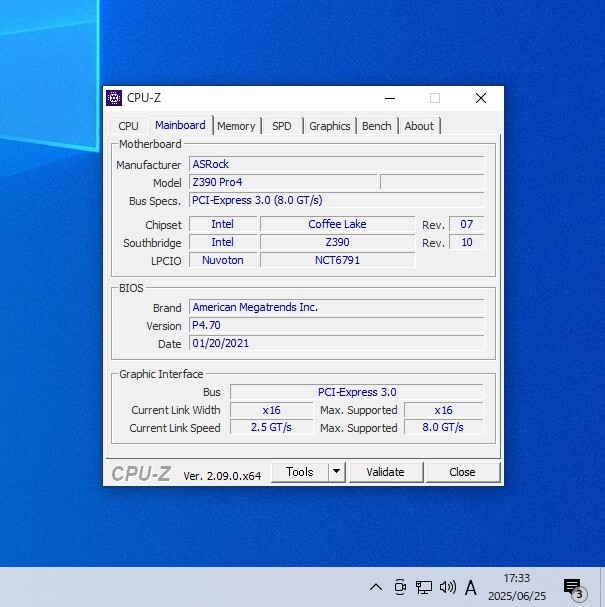Click the Max. Supported width 'x16' value
The width and height of the screenshot is (605, 607).
pyautogui.click(x=444, y=410)
